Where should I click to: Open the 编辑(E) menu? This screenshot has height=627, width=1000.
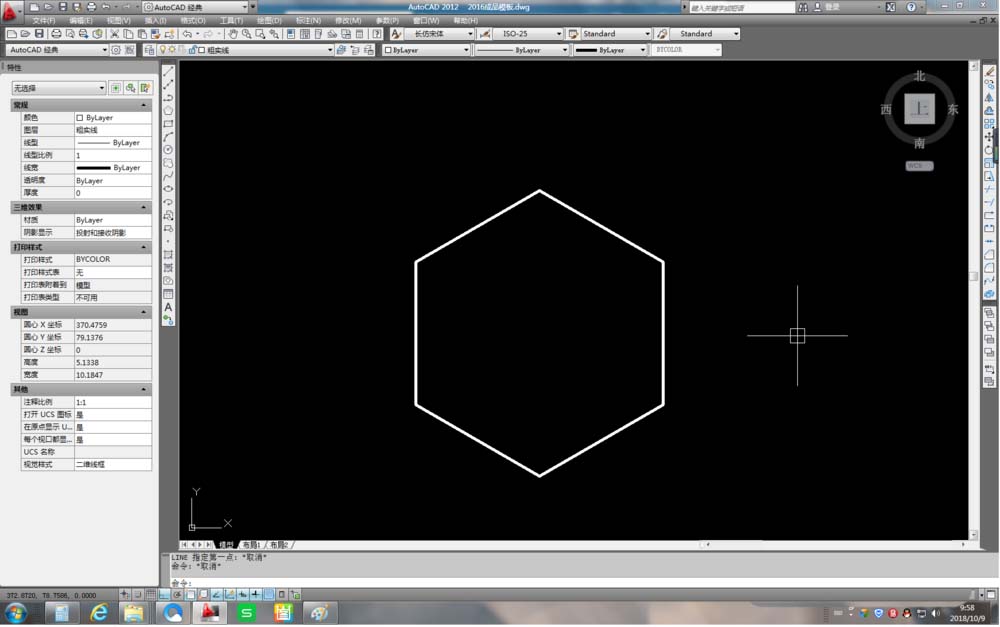pos(81,20)
